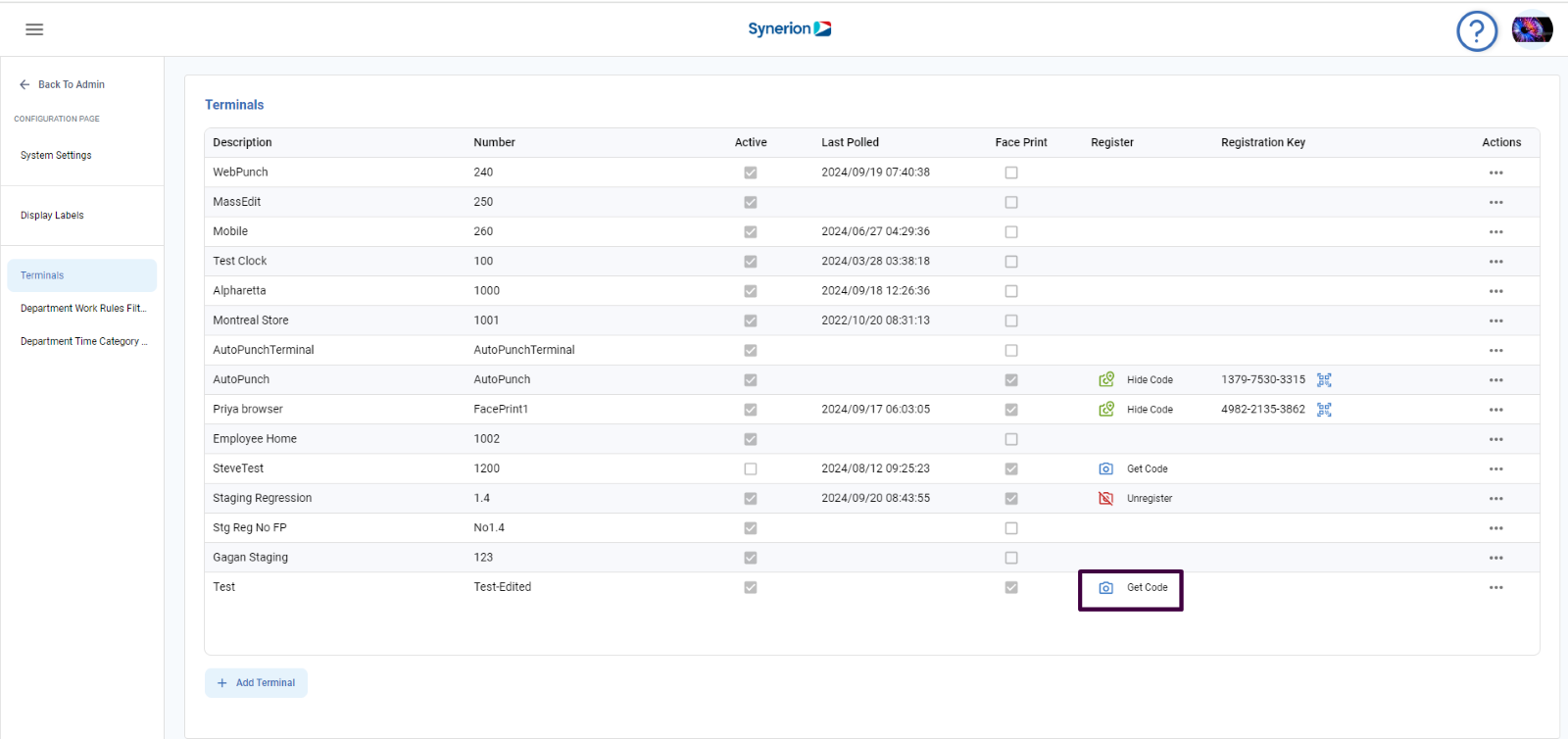Click registration key 1379-7530-3315
Viewport: 1568px width, 739px height.
(1263, 379)
